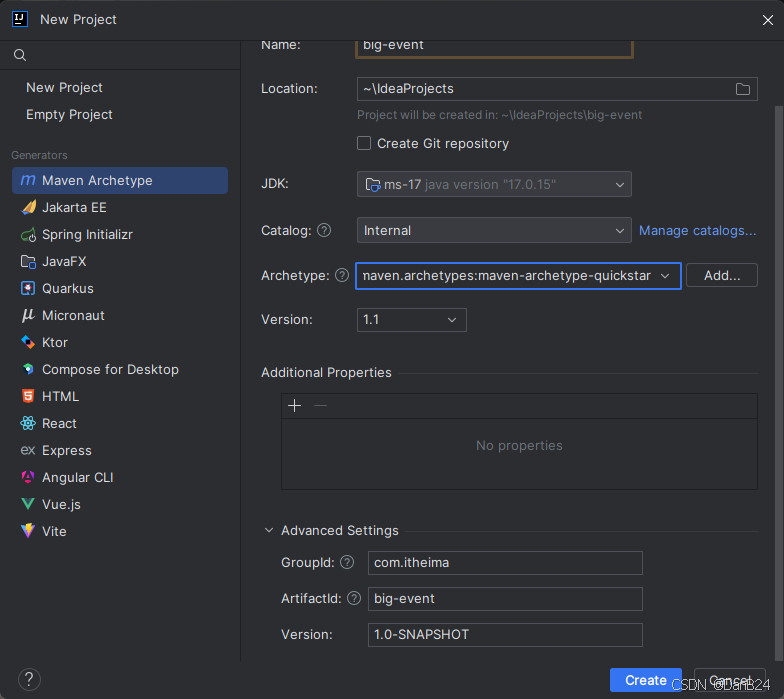Click the Maven Archetype generator icon
The image size is (784, 699).
pos(28,180)
